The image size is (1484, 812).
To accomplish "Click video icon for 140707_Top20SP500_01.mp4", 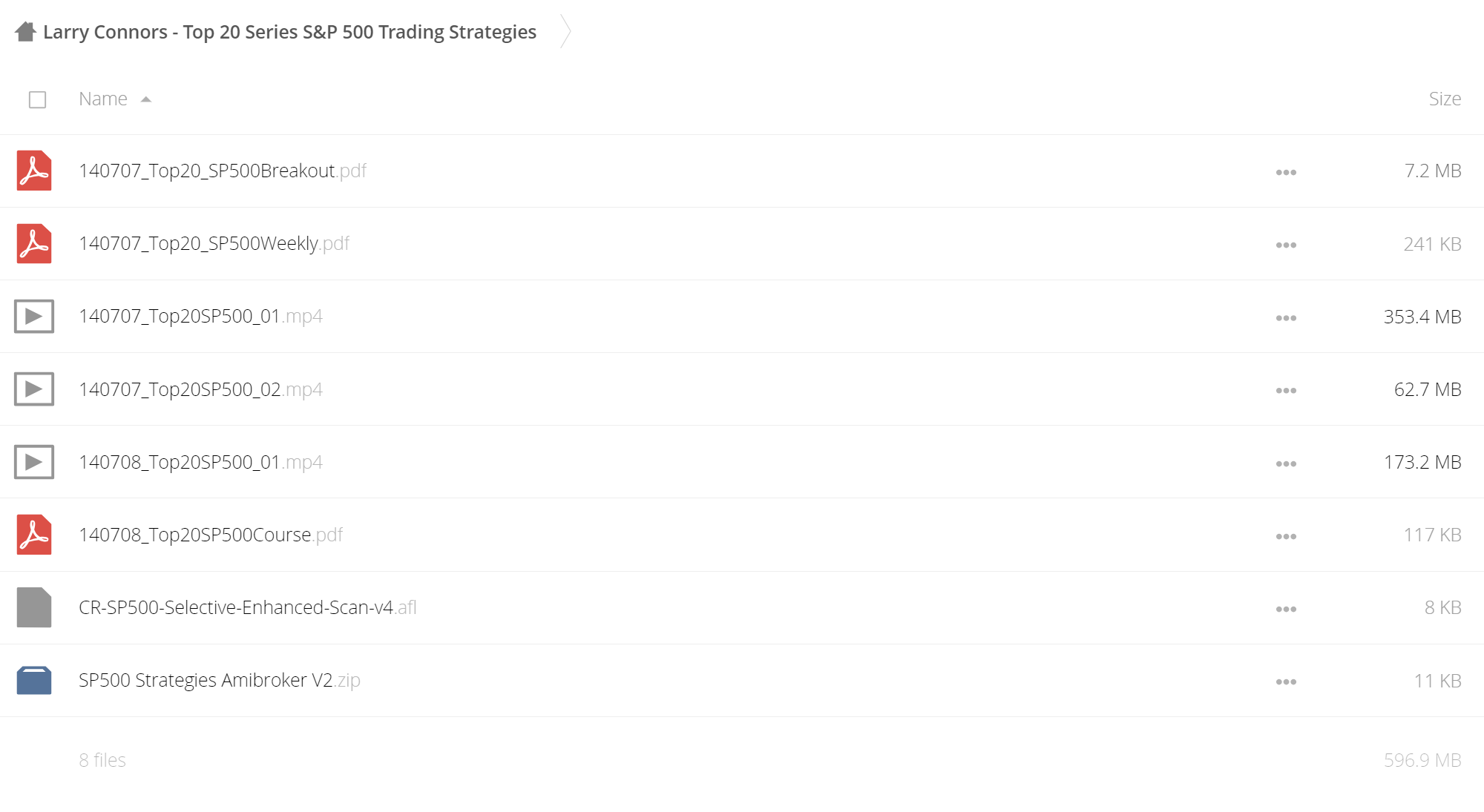I will pos(34,317).
